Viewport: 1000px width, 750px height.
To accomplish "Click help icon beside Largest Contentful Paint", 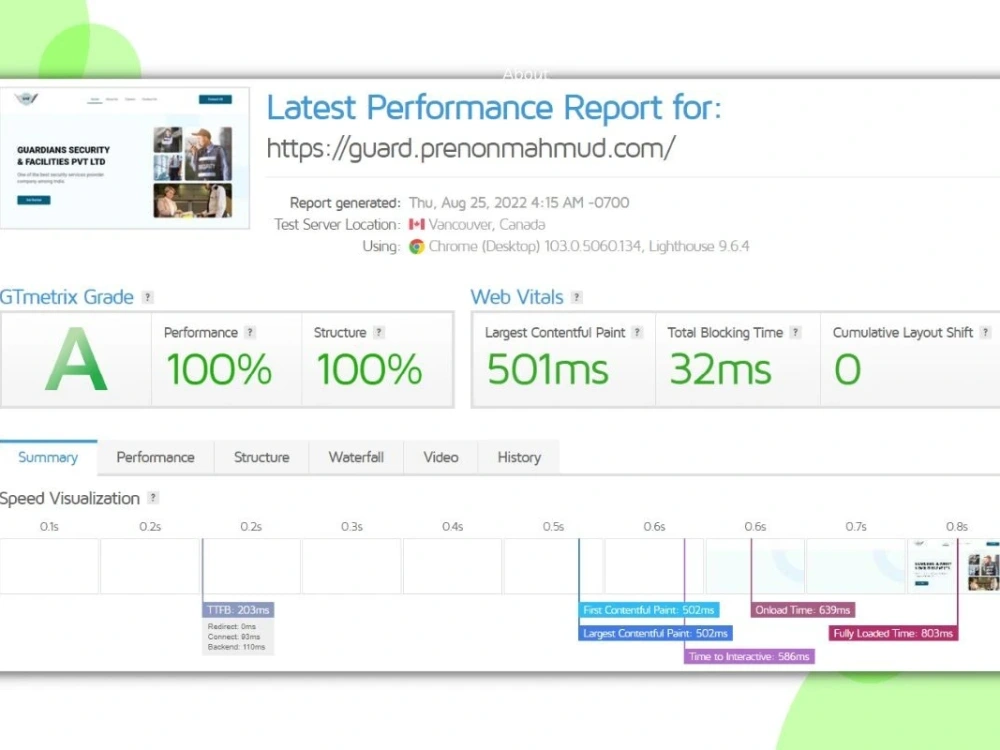I will 636,332.
